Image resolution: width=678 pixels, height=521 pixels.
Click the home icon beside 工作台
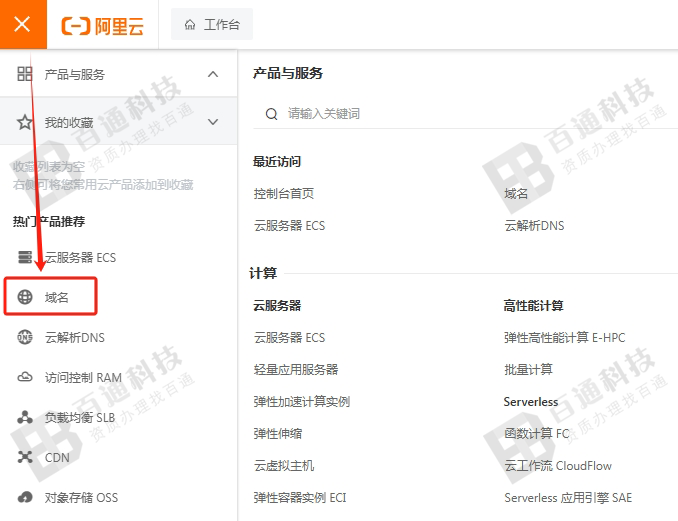tap(190, 25)
